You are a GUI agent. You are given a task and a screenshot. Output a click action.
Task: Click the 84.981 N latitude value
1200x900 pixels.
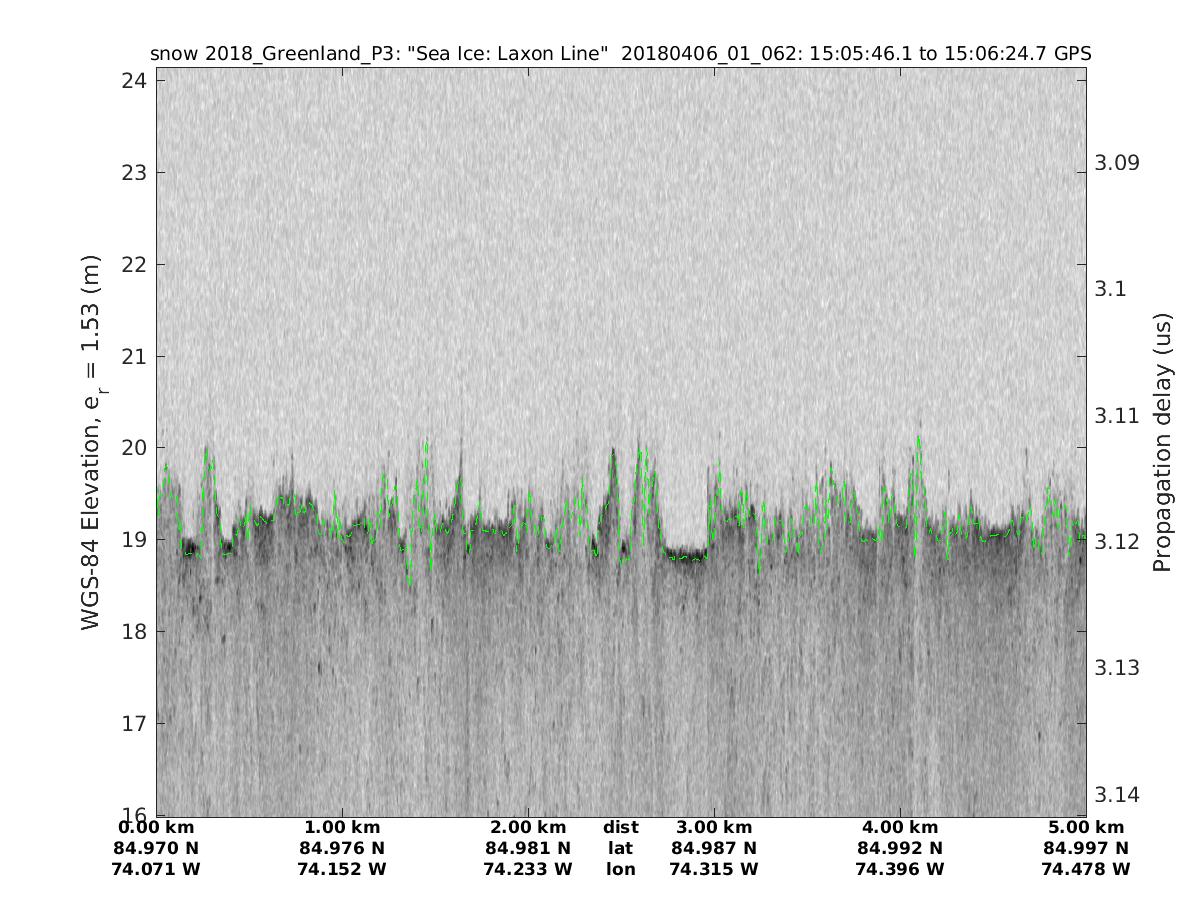coord(528,848)
